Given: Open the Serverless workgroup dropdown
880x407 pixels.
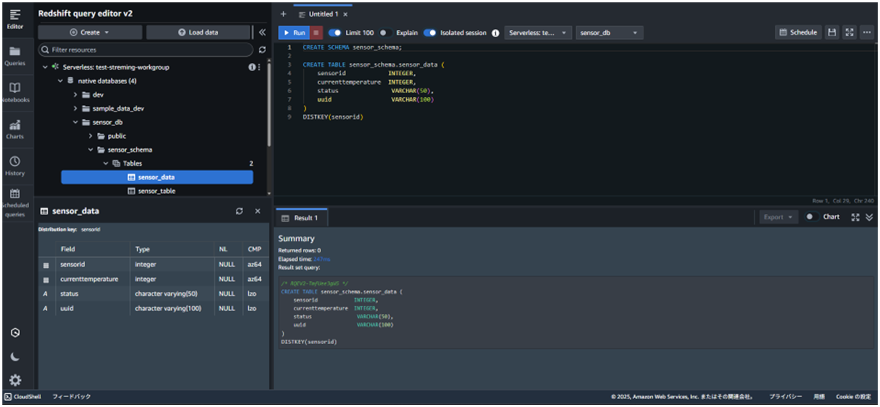Looking at the screenshot, I should [538, 32].
